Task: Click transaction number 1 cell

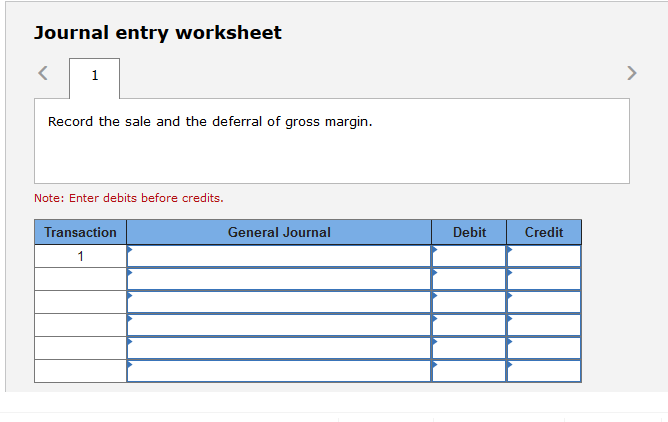Action: coord(81,256)
